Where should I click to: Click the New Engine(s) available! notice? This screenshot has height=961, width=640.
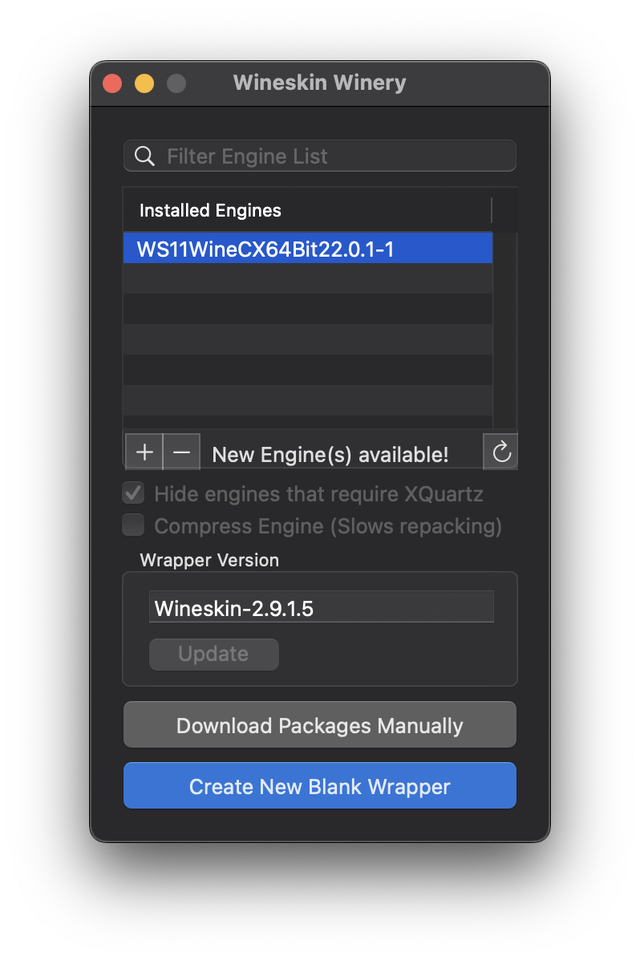click(330, 454)
